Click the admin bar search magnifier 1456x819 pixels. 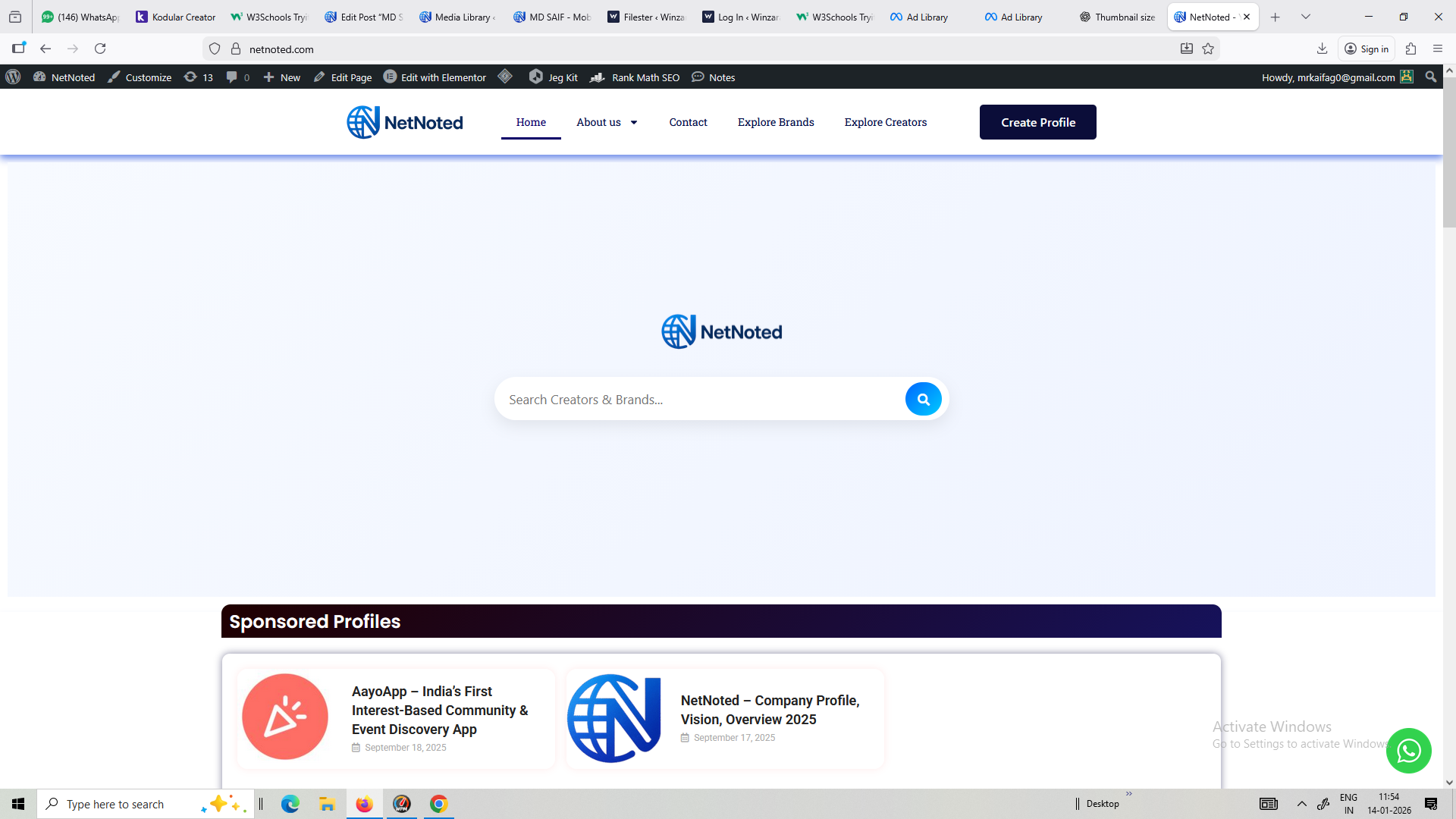coord(1430,77)
